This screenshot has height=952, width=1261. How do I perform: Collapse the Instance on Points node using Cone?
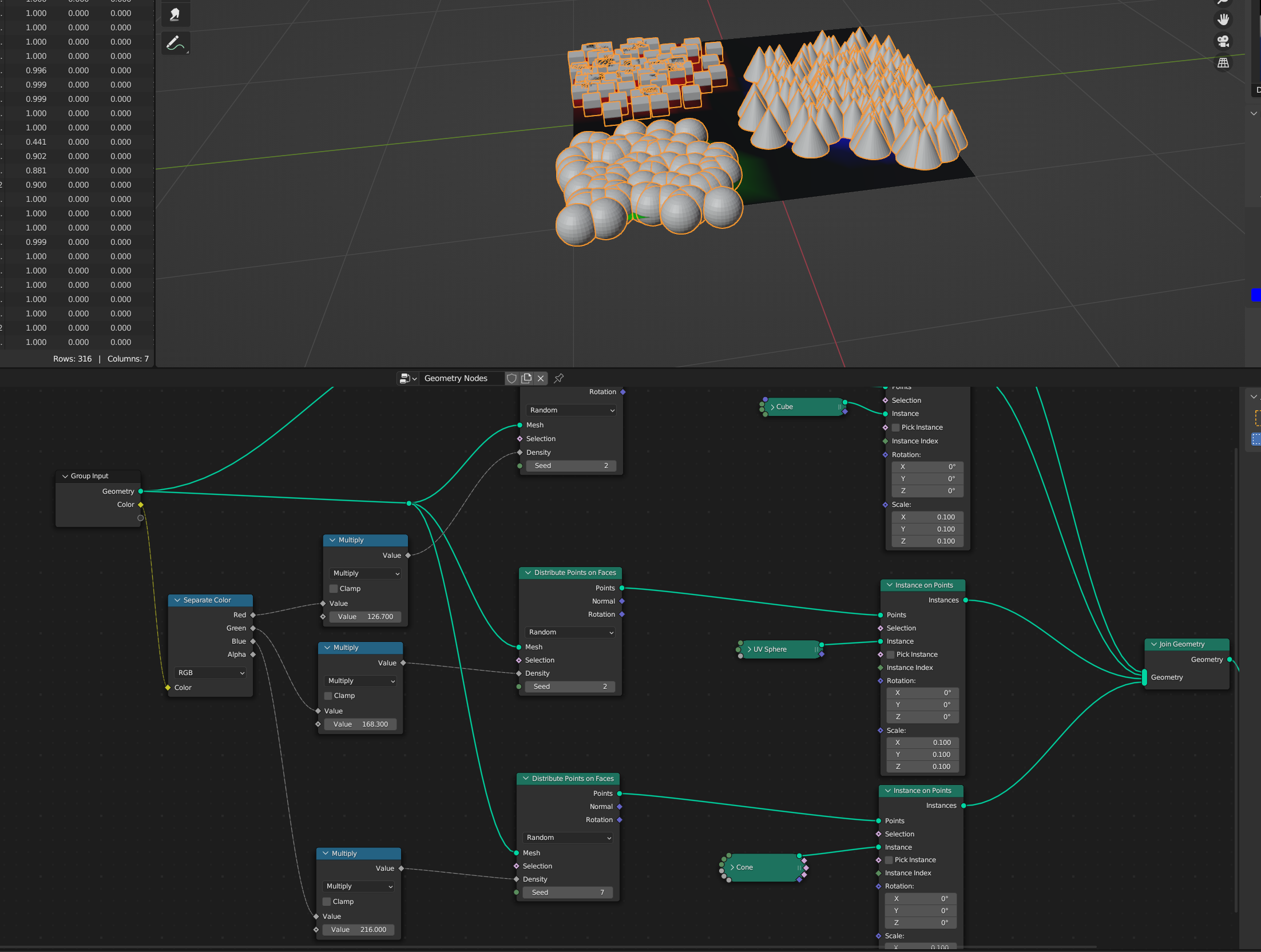pos(888,791)
